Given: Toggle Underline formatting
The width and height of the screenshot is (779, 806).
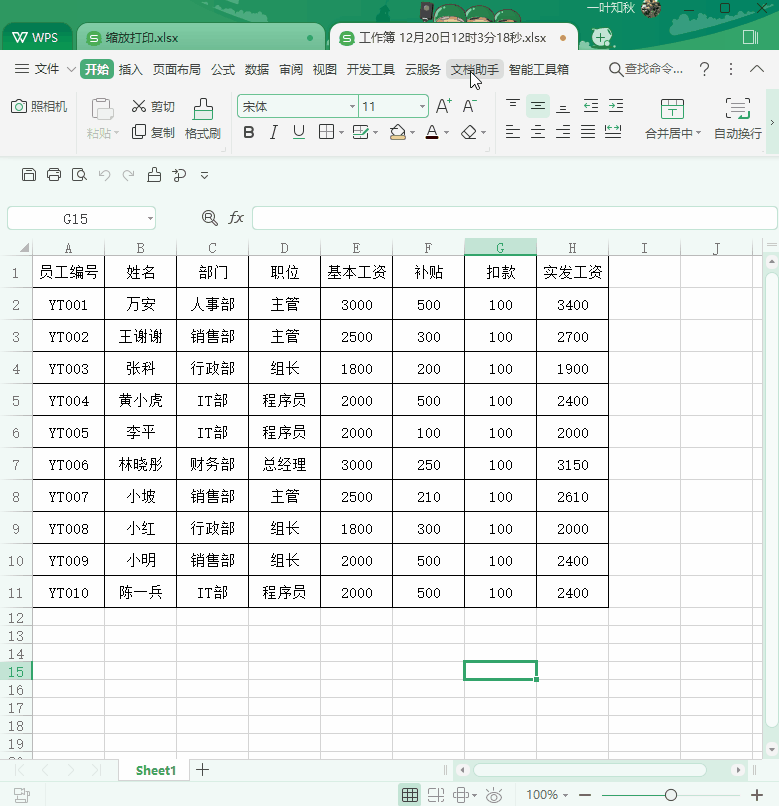Looking at the screenshot, I should 299,133.
